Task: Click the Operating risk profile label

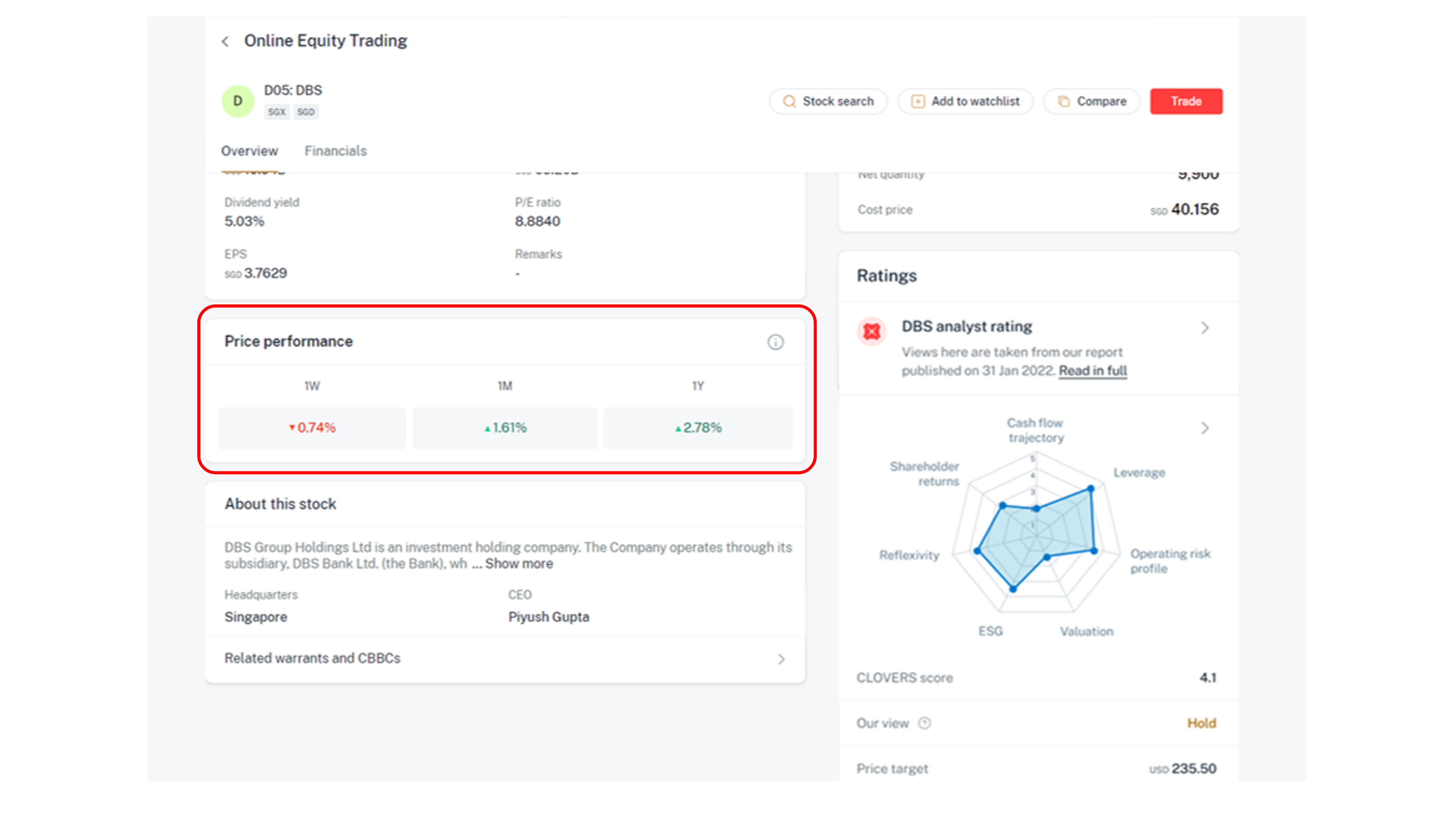Action: point(1170,561)
